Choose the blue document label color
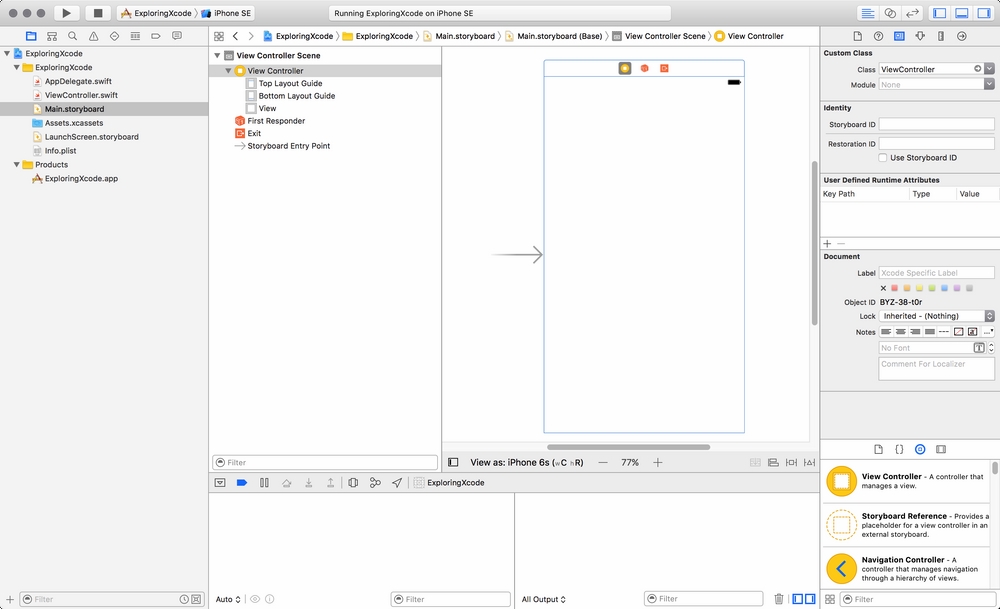Viewport: 1000px width, 609px height. click(945, 288)
